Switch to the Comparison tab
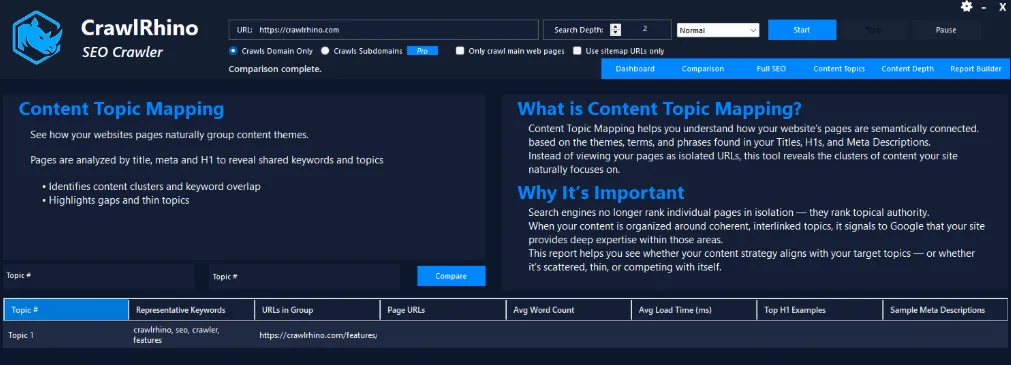Viewport: 1011px width, 365px height. pos(703,69)
